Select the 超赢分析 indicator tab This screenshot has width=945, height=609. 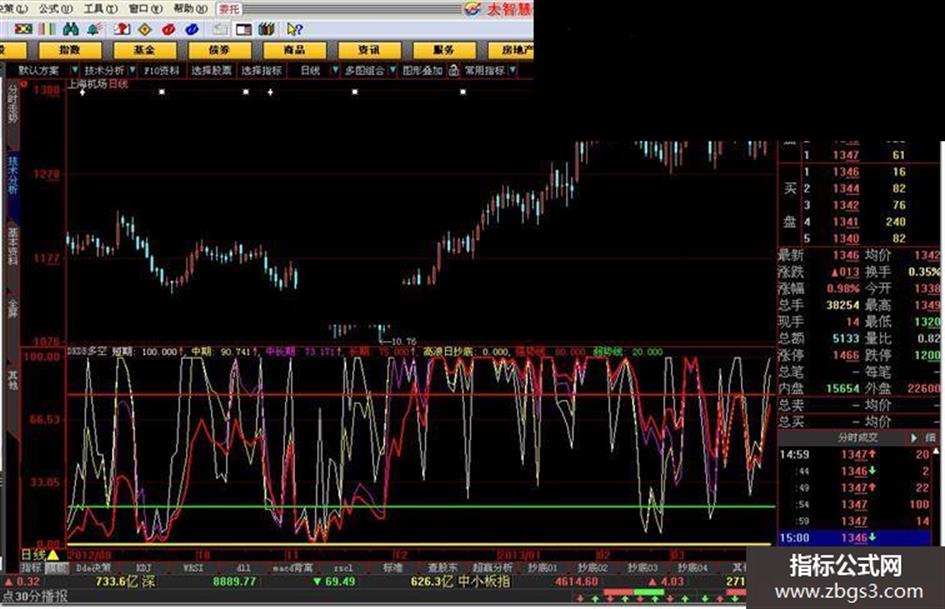pyautogui.click(x=492, y=568)
